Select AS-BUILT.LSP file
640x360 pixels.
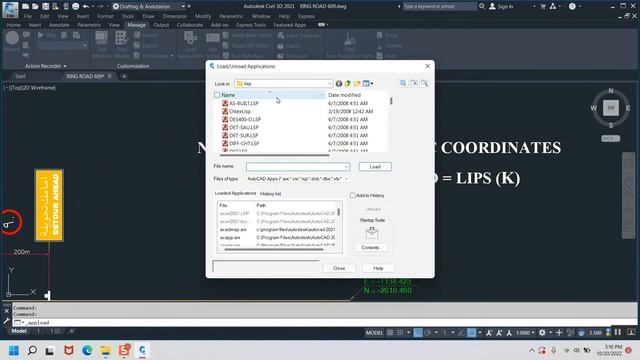(243, 103)
